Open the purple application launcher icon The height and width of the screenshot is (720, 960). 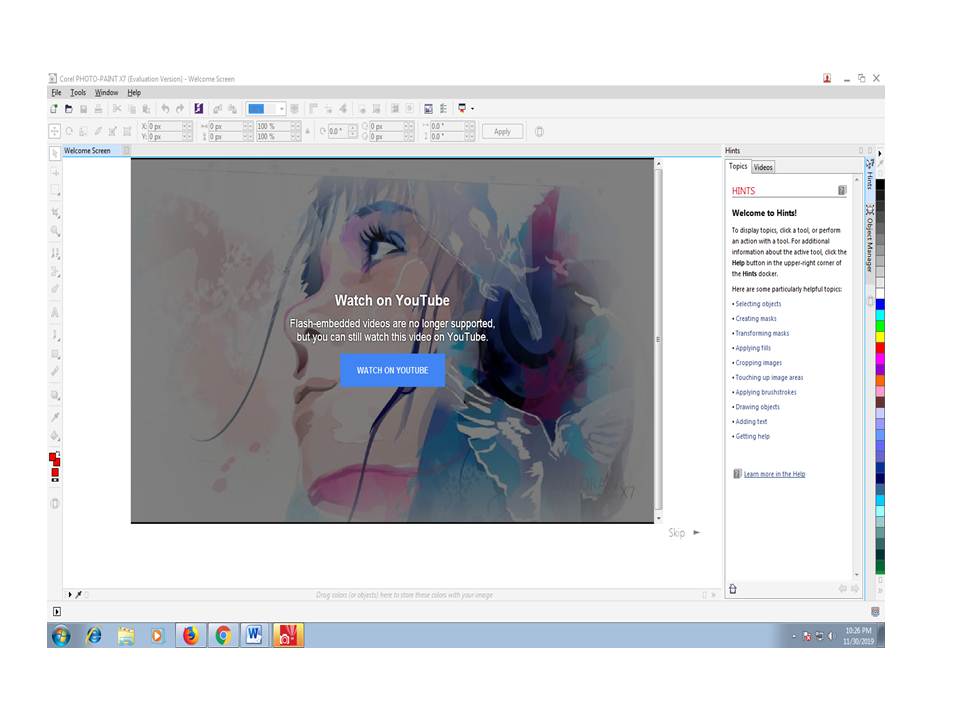(x=198, y=109)
